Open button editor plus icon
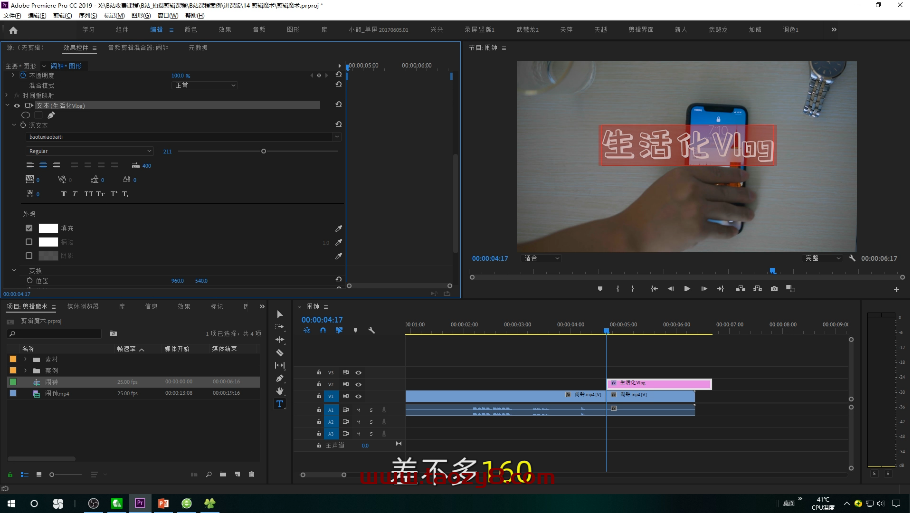Image resolution: width=910 pixels, height=514 pixels. pos(897,289)
